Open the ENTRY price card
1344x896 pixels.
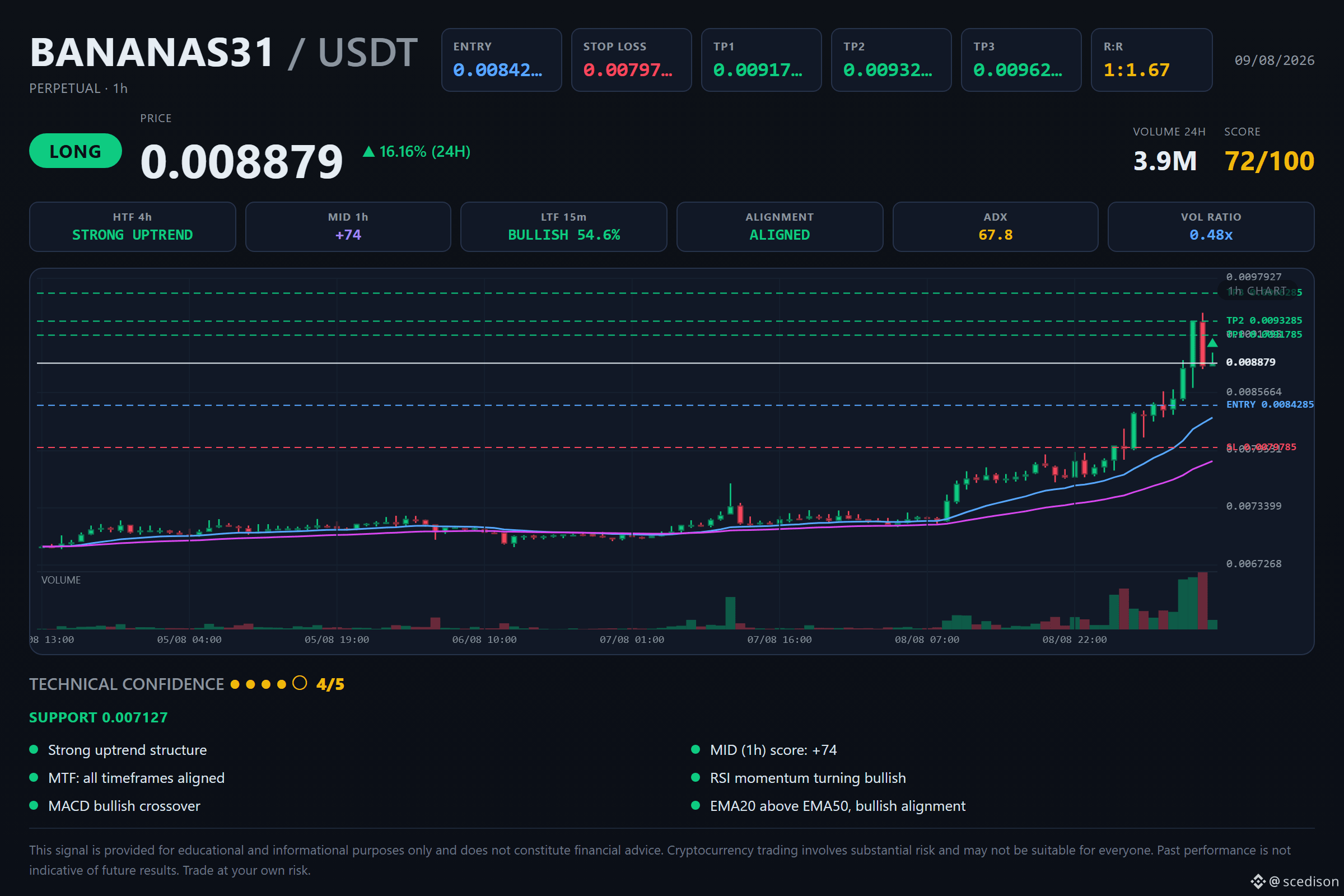tap(501, 60)
